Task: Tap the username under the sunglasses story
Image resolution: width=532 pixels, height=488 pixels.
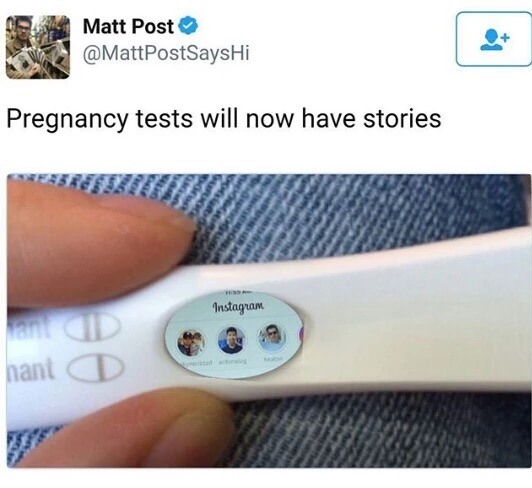Action: (x=271, y=359)
